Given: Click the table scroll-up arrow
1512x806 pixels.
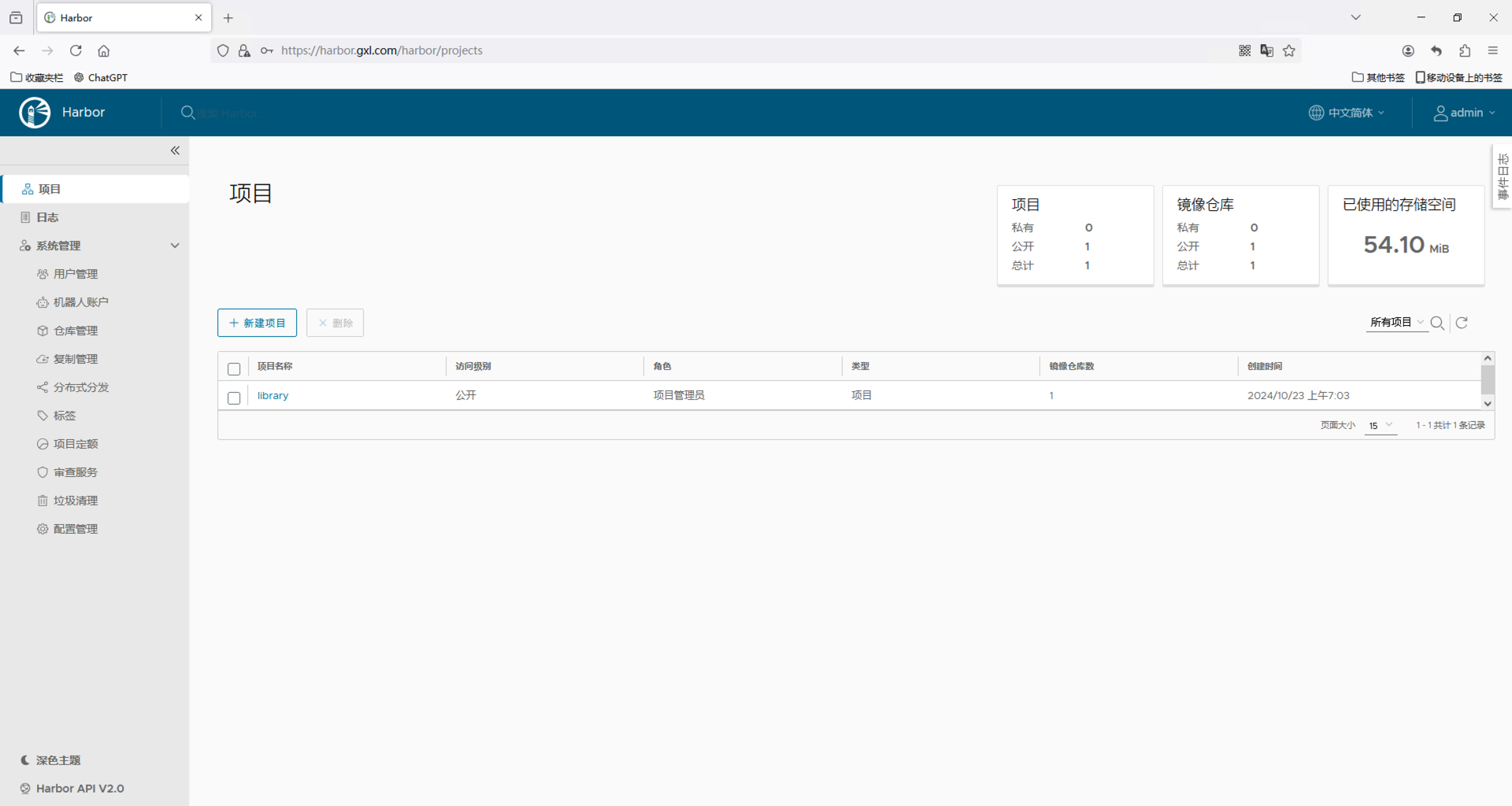Looking at the screenshot, I should tap(1488, 358).
